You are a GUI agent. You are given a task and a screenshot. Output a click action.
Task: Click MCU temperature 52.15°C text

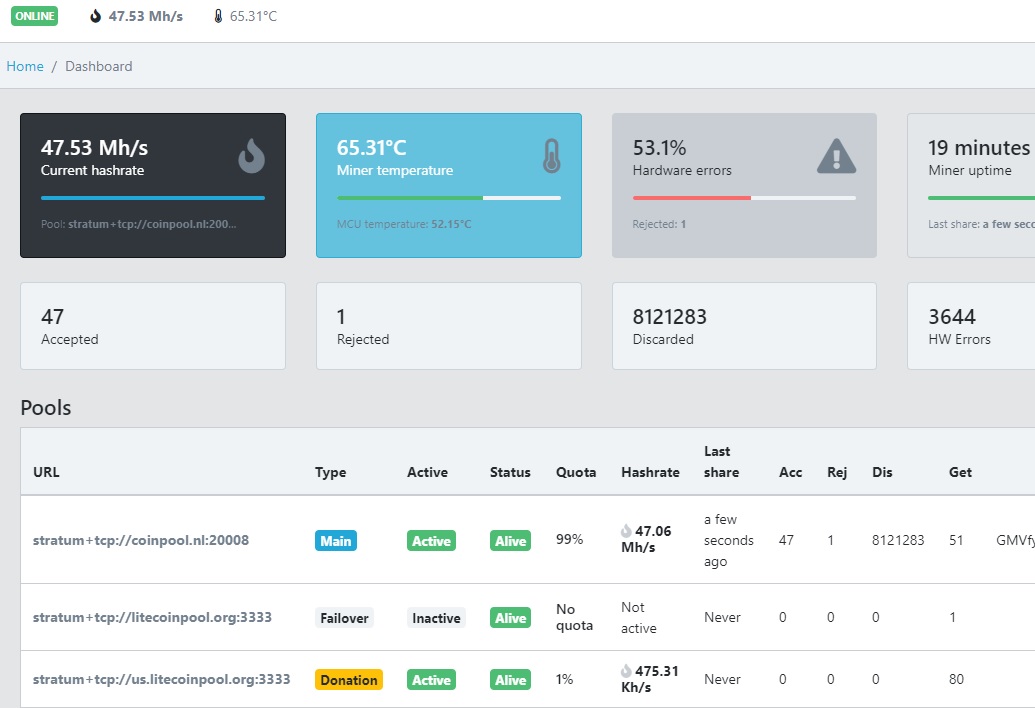tap(404, 224)
